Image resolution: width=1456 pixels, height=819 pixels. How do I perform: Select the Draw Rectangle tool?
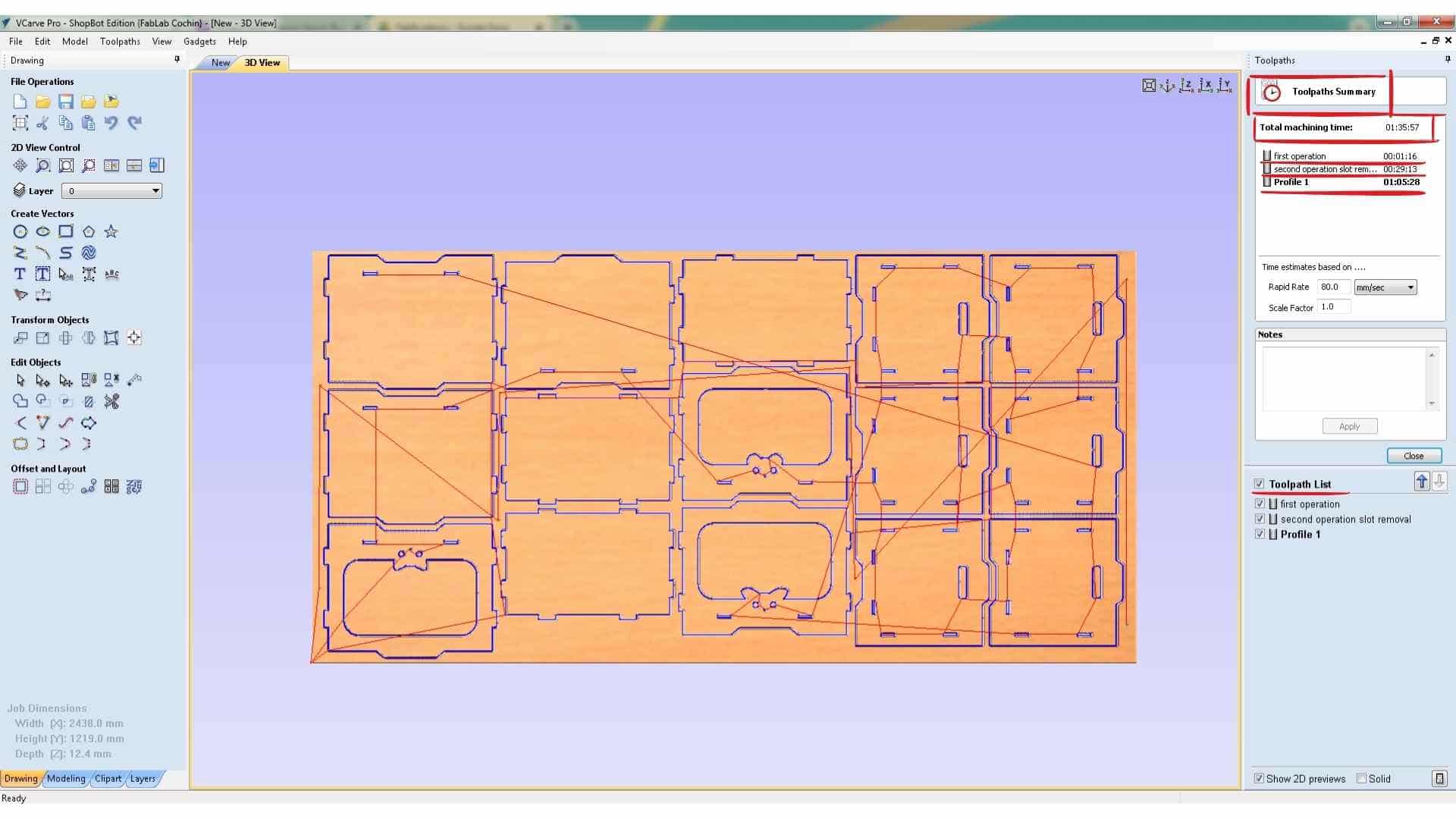click(x=66, y=232)
